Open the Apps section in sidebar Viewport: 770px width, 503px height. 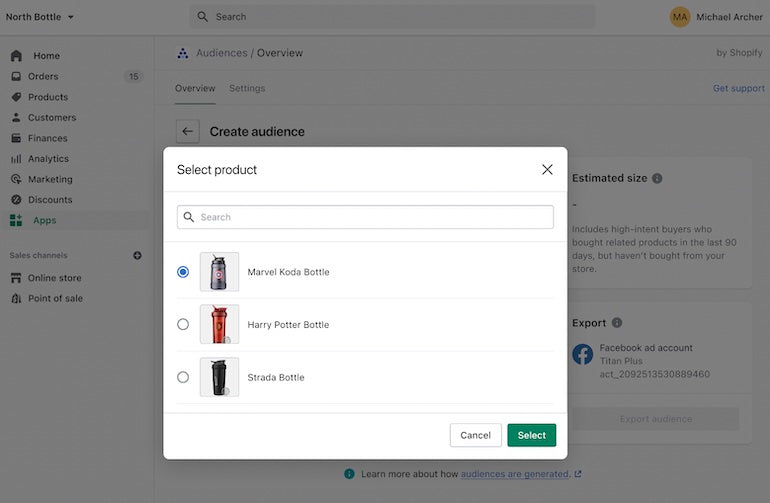[44, 220]
